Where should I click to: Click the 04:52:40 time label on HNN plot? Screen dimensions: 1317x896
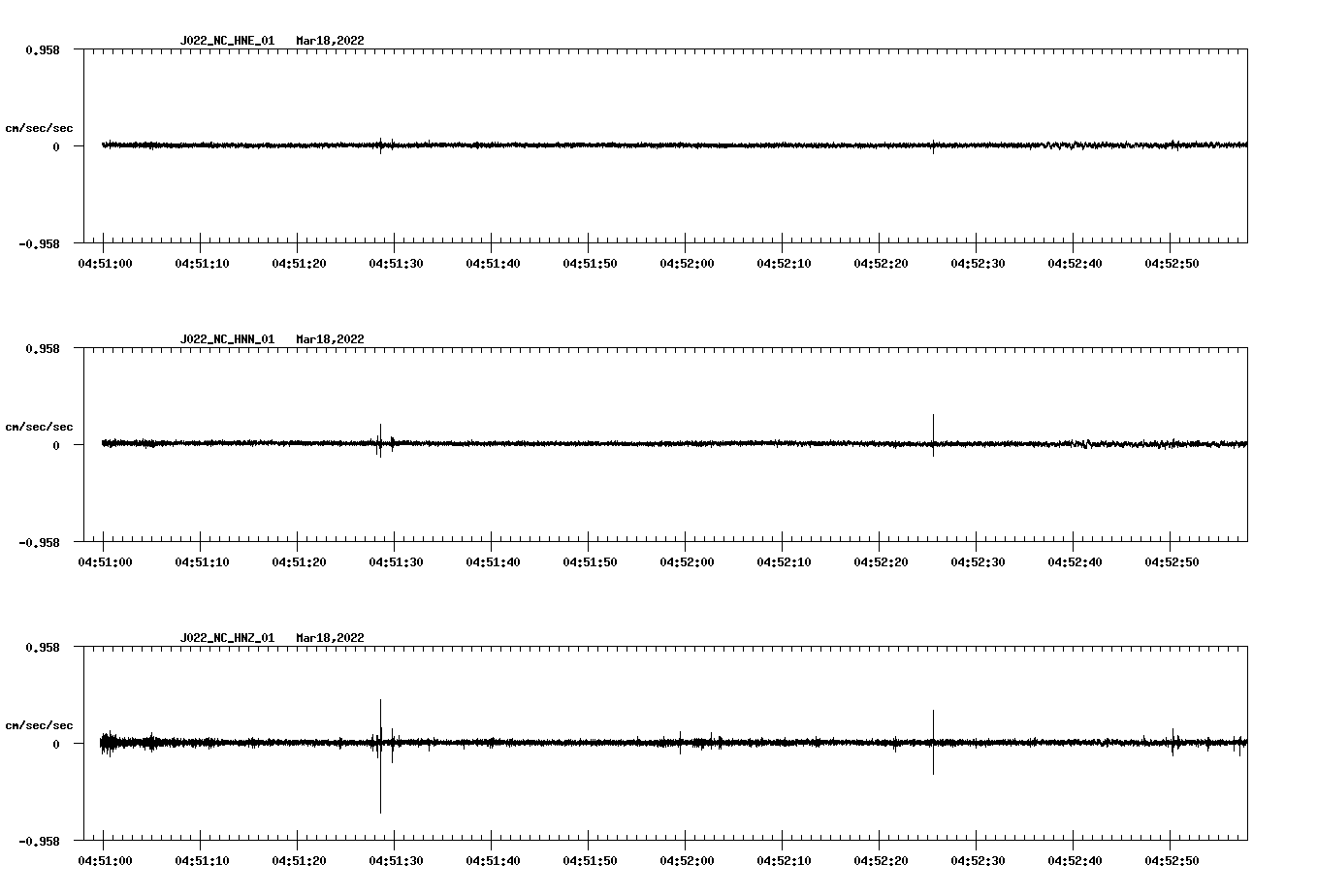point(1075,562)
